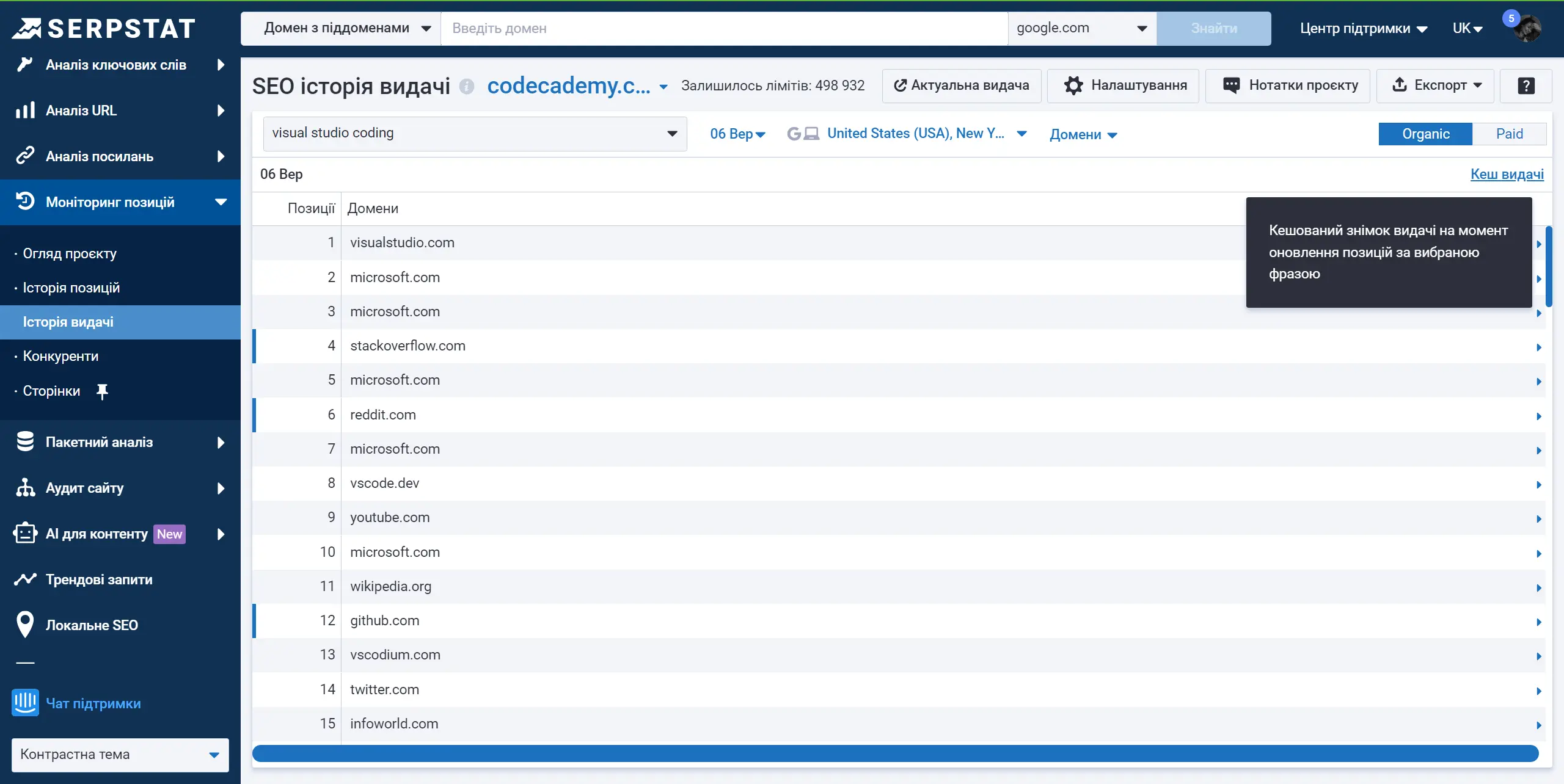Click the rank monitoring clock icon

click(25, 201)
